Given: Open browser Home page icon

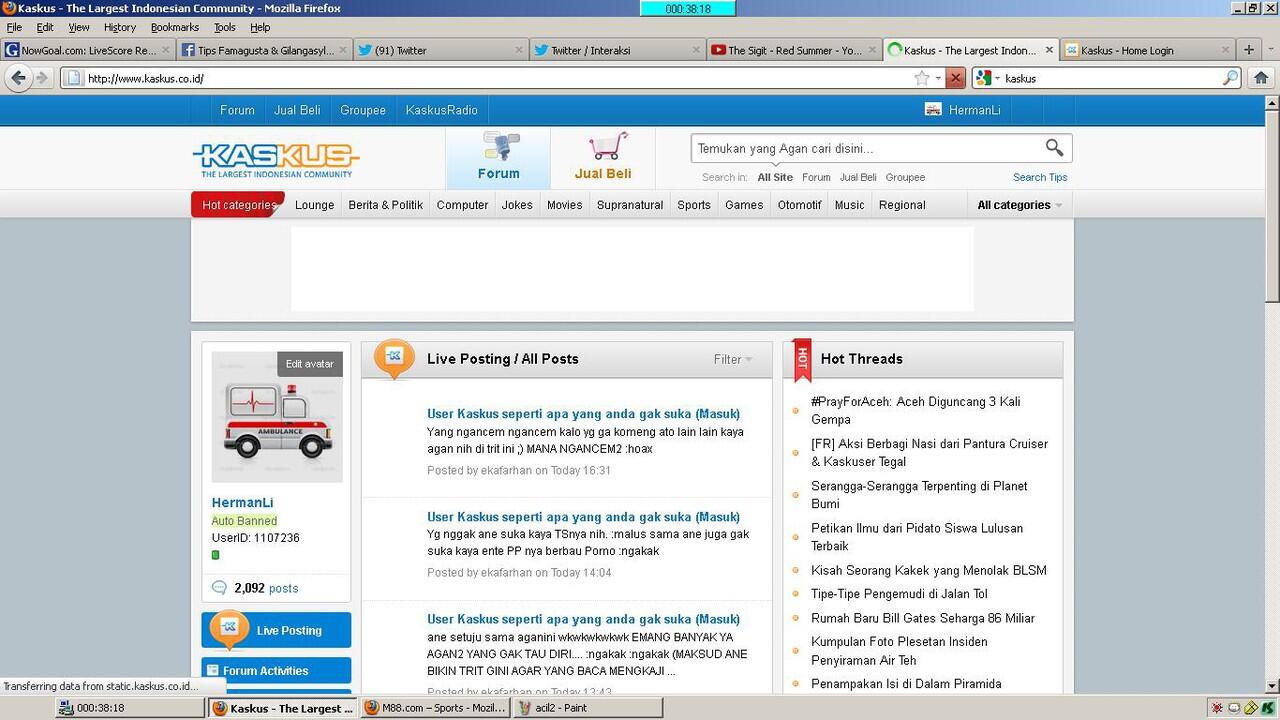Looking at the screenshot, I should [1261, 78].
